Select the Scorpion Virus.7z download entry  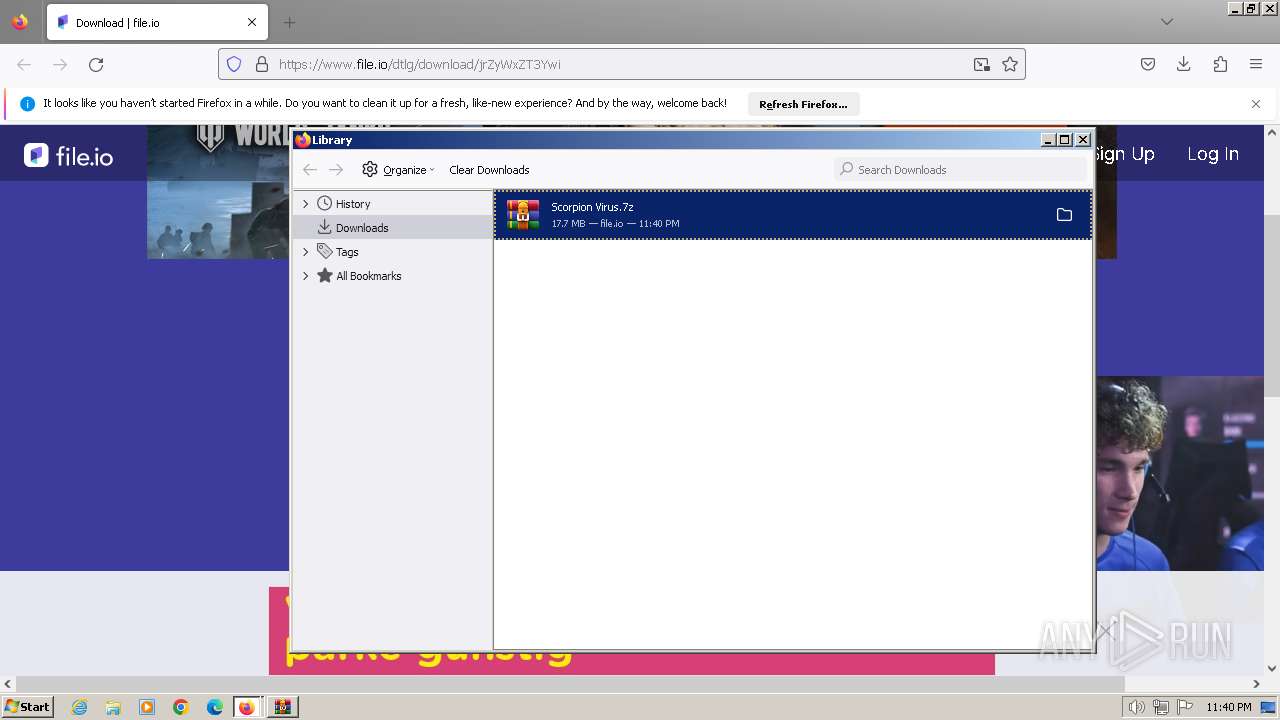click(x=792, y=215)
